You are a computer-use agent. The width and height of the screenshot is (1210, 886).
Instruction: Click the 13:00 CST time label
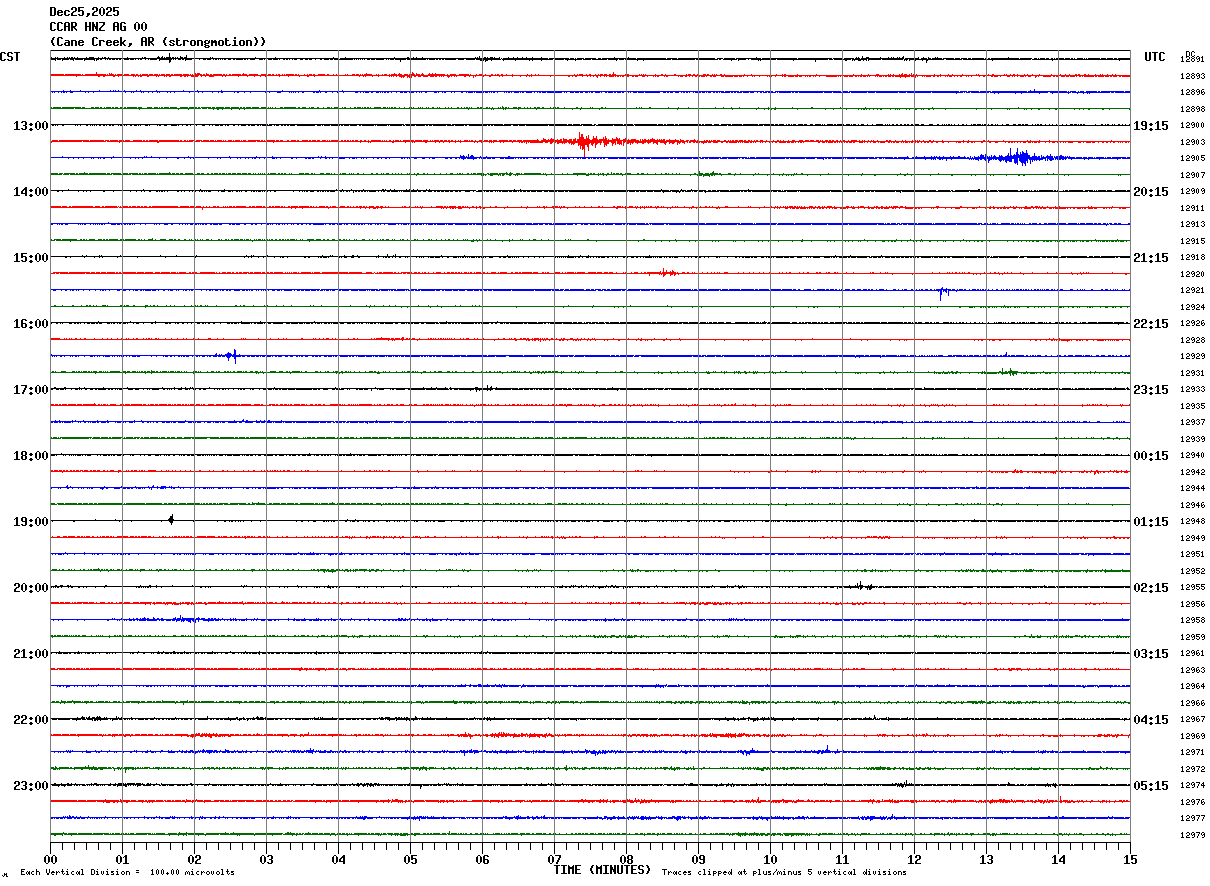click(x=30, y=126)
